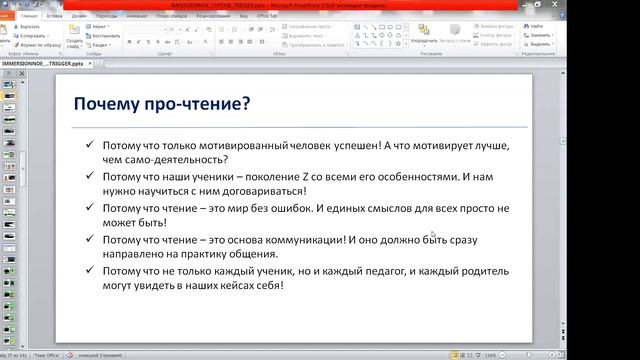Select the arrow line shape in gallery

[x=374, y=27]
